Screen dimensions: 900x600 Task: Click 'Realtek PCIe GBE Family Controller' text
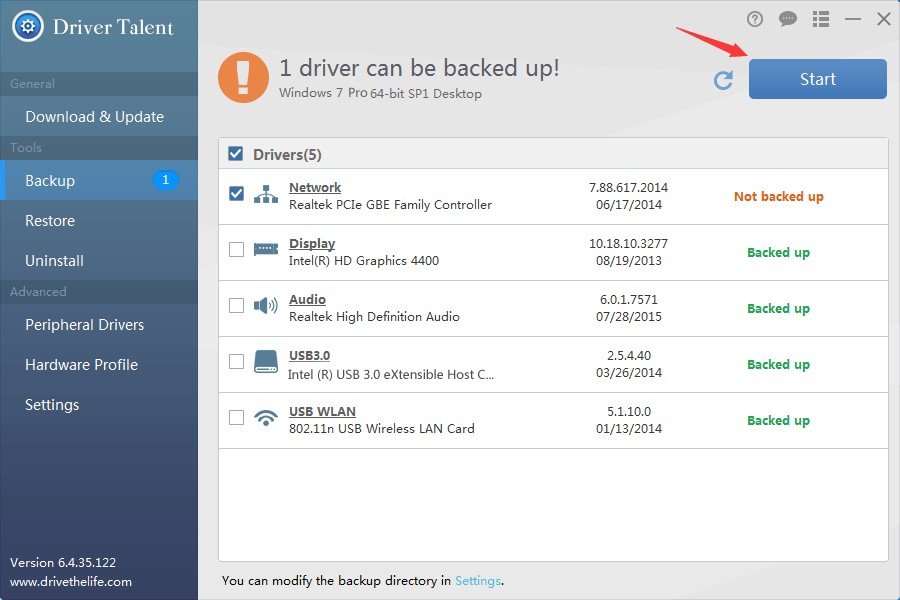point(390,204)
